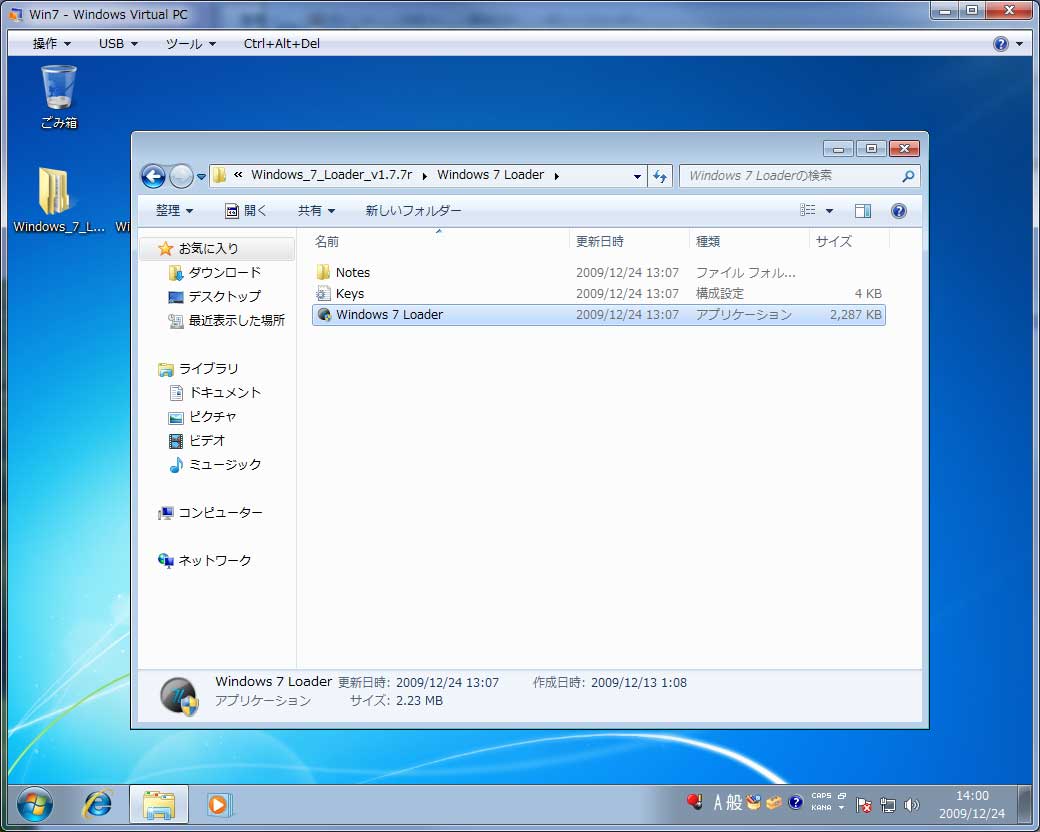Open the volume speaker tray icon

pos(912,805)
